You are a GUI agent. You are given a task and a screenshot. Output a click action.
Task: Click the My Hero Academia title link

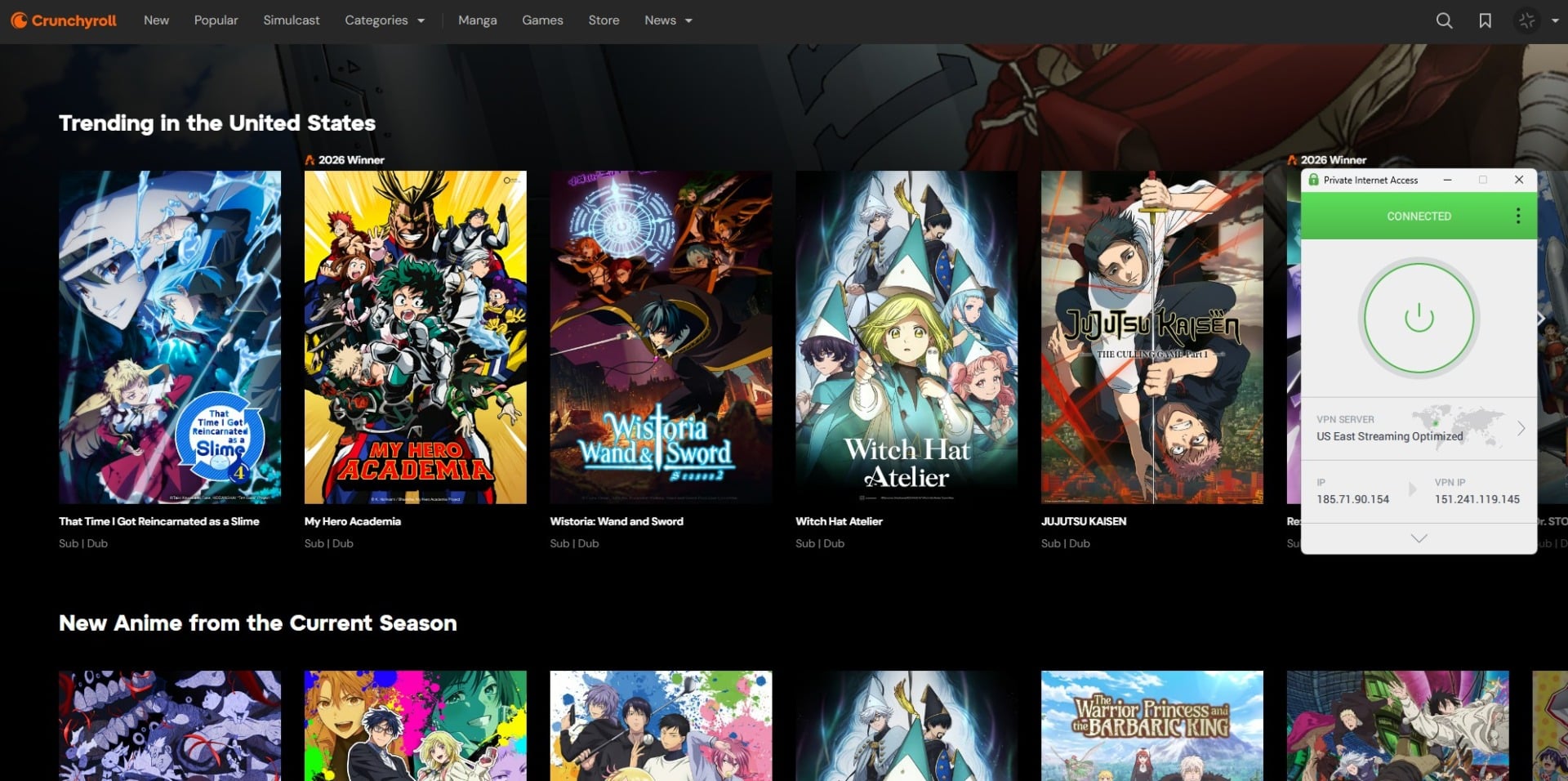[x=353, y=521]
